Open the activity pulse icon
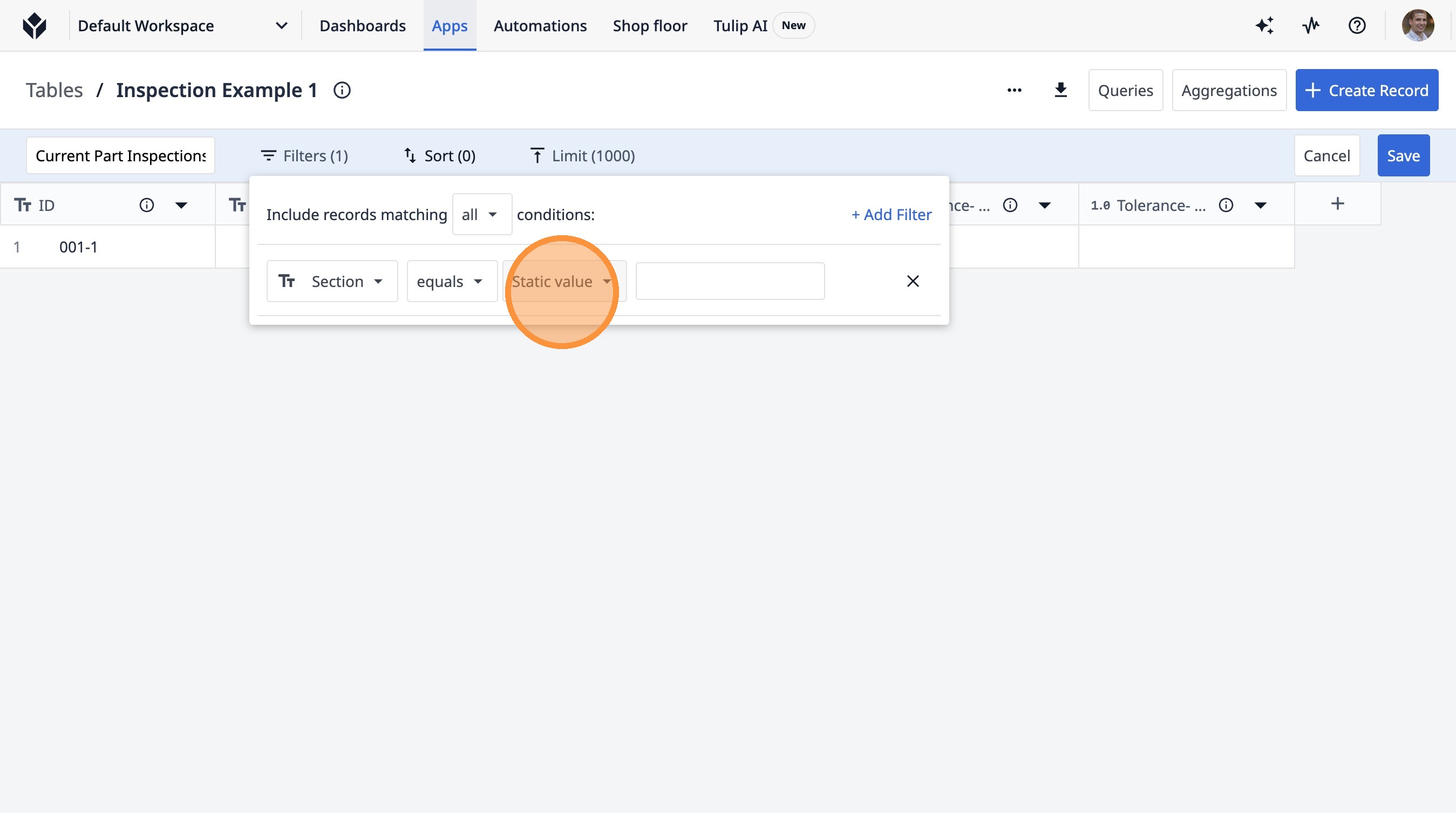Viewport: 1456px width, 813px height. pyautogui.click(x=1311, y=25)
